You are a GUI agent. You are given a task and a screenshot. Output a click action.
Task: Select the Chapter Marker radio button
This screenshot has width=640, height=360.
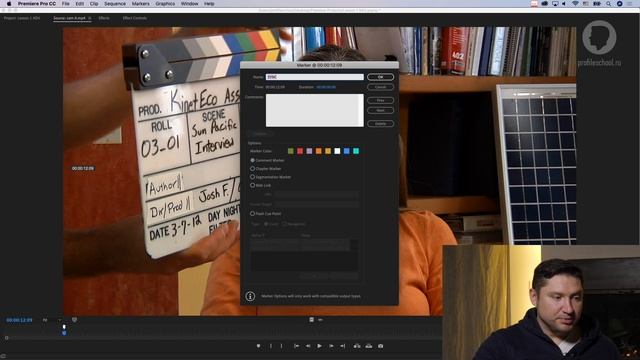point(253,169)
